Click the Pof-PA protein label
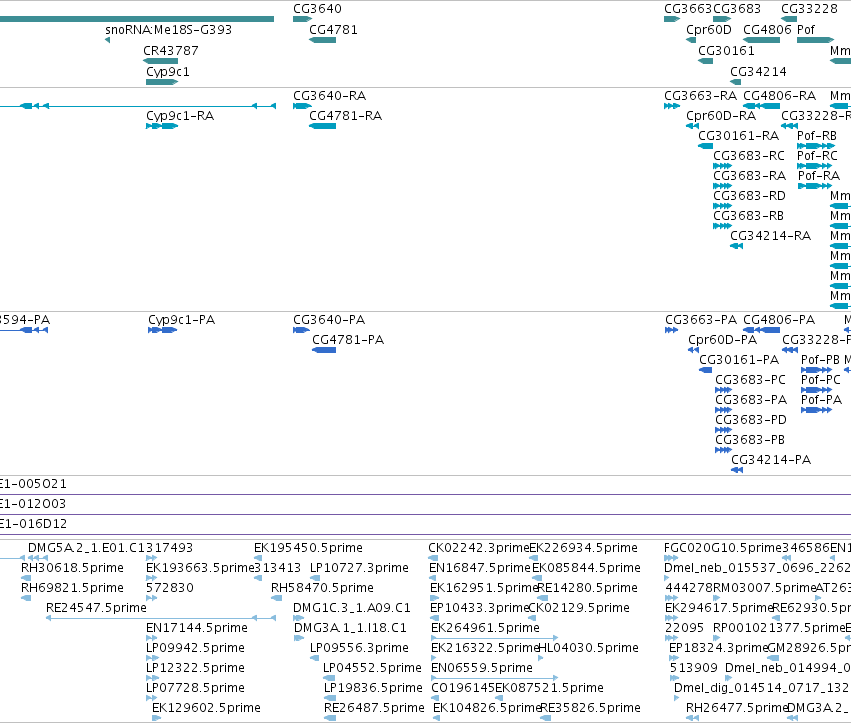851x723 pixels. (821, 400)
